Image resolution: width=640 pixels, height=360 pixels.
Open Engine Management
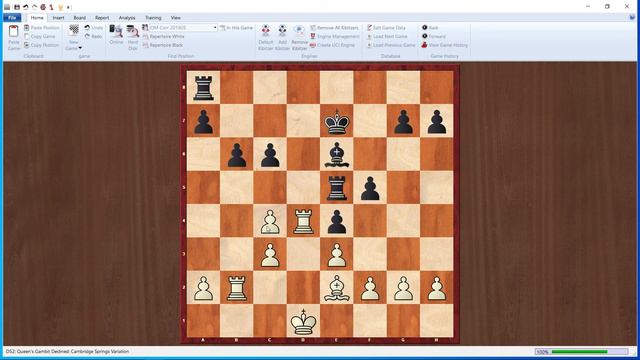tap(335, 36)
